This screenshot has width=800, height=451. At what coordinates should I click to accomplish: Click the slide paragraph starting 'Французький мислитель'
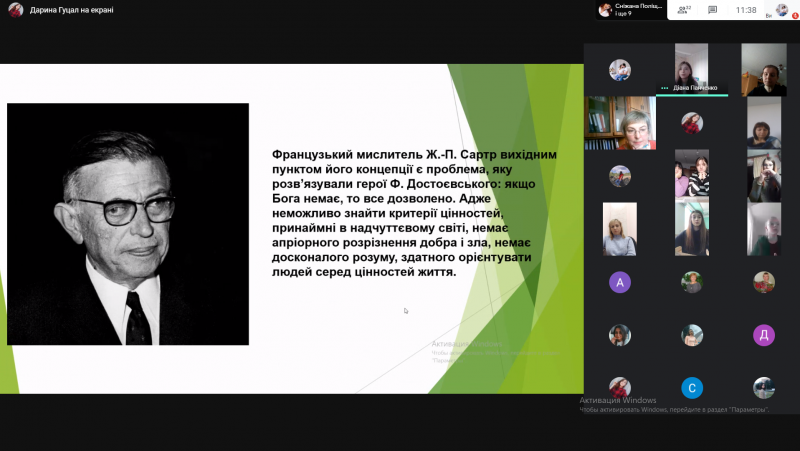click(x=414, y=213)
